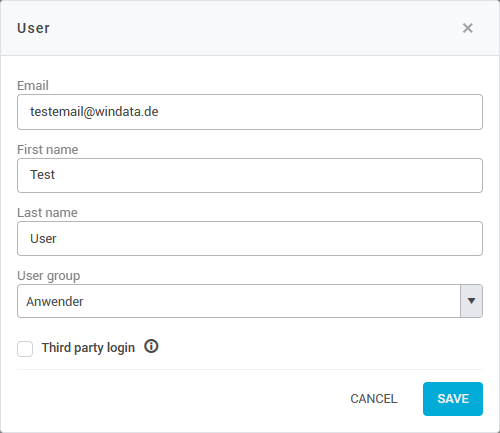Click the info icon beside Third party login
This screenshot has height=433, width=500.
click(151, 347)
